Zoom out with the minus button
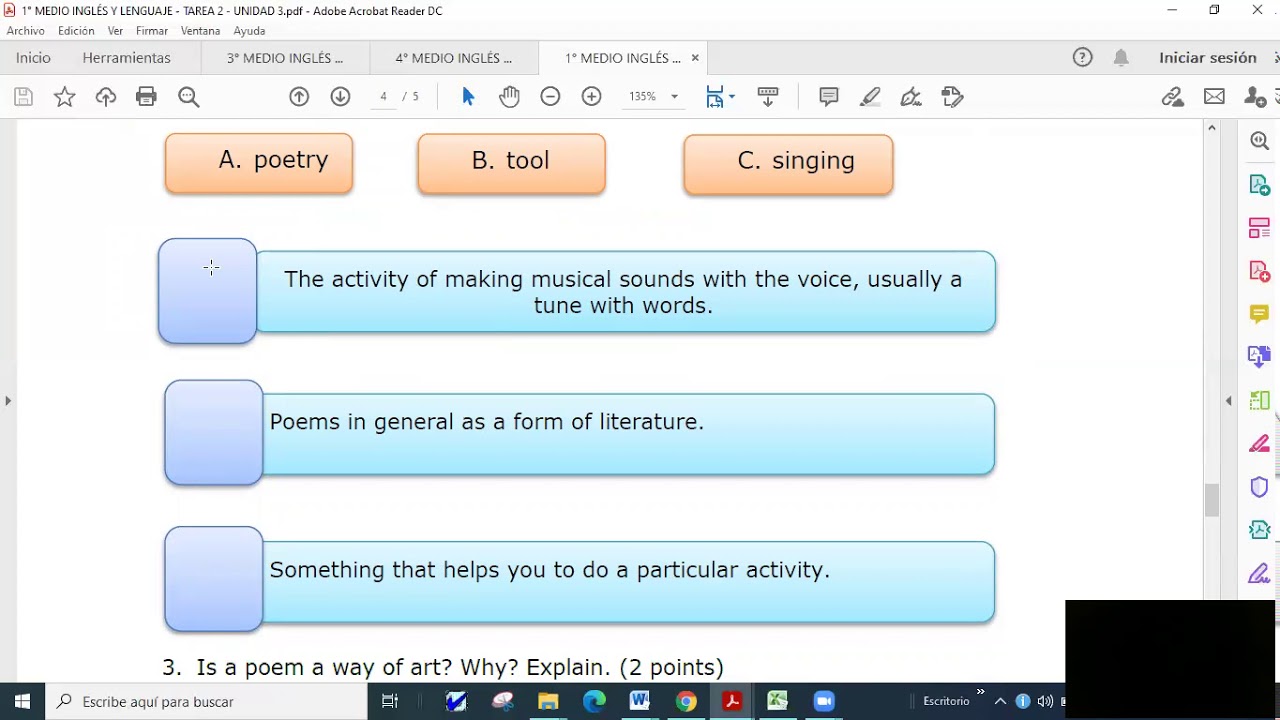The image size is (1280, 720). [550, 97]
